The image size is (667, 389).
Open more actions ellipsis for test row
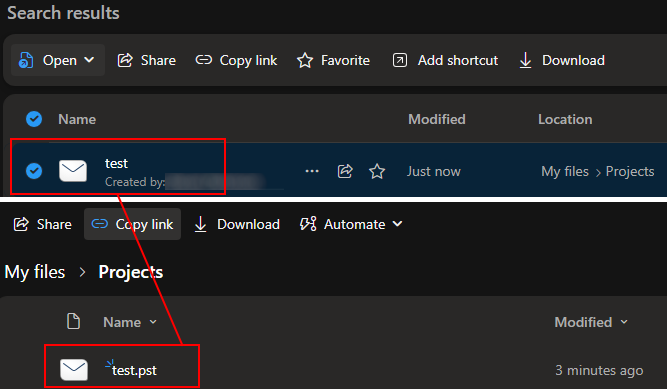click(x=312, y=171)
